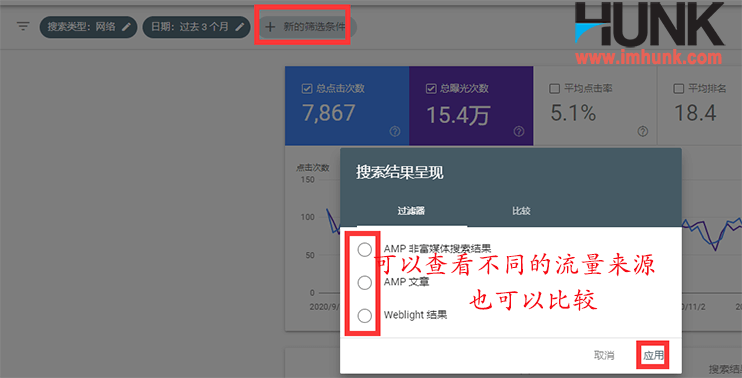Click the 取消 button
This screenshot has height=378, width=742.
[604, 355]
